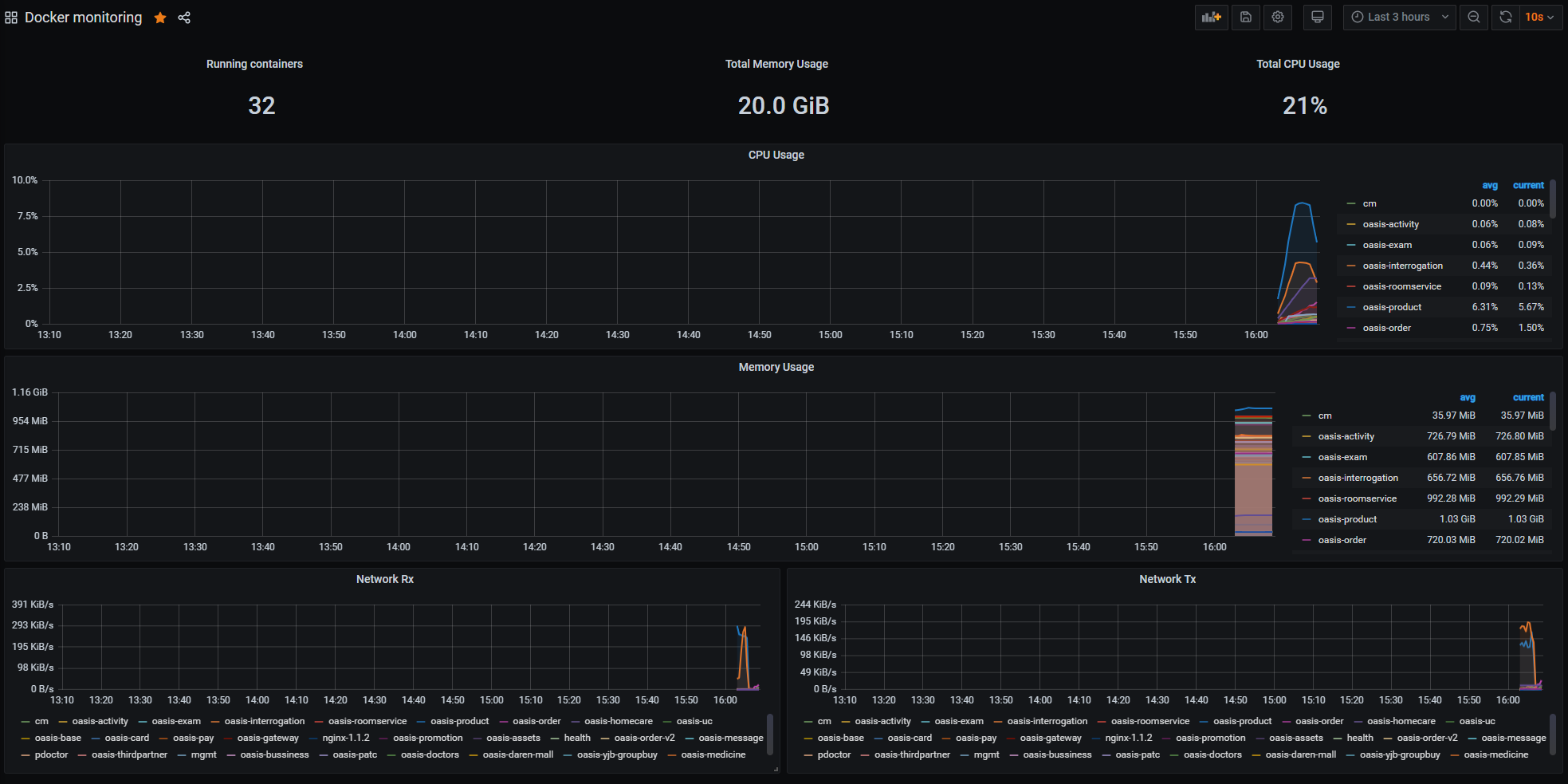Toggle oasis-daren-mall in Network Tx legend

click(x=1300, y=754)
